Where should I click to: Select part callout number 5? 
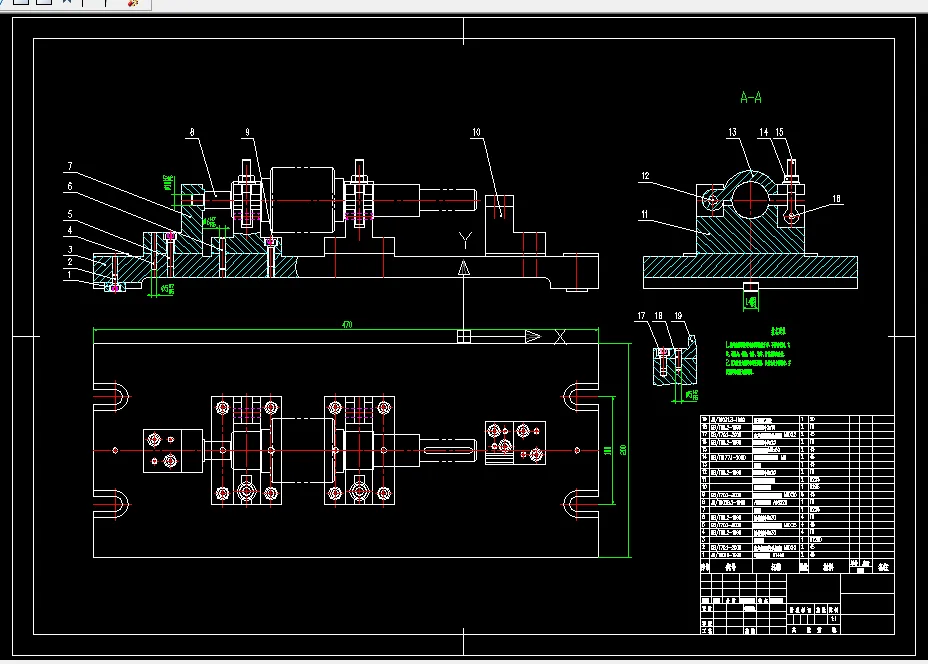click(x=70, y=214)
